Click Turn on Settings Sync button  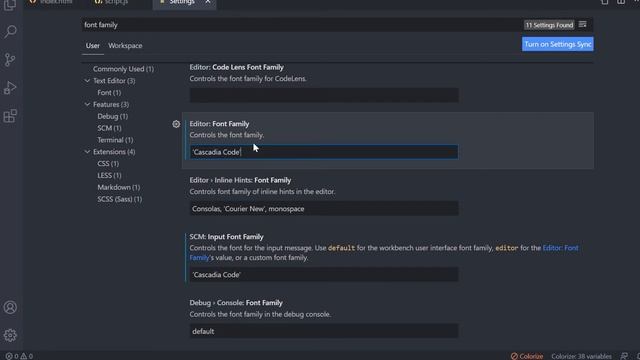pyautogui.click(x=558, y=44)
